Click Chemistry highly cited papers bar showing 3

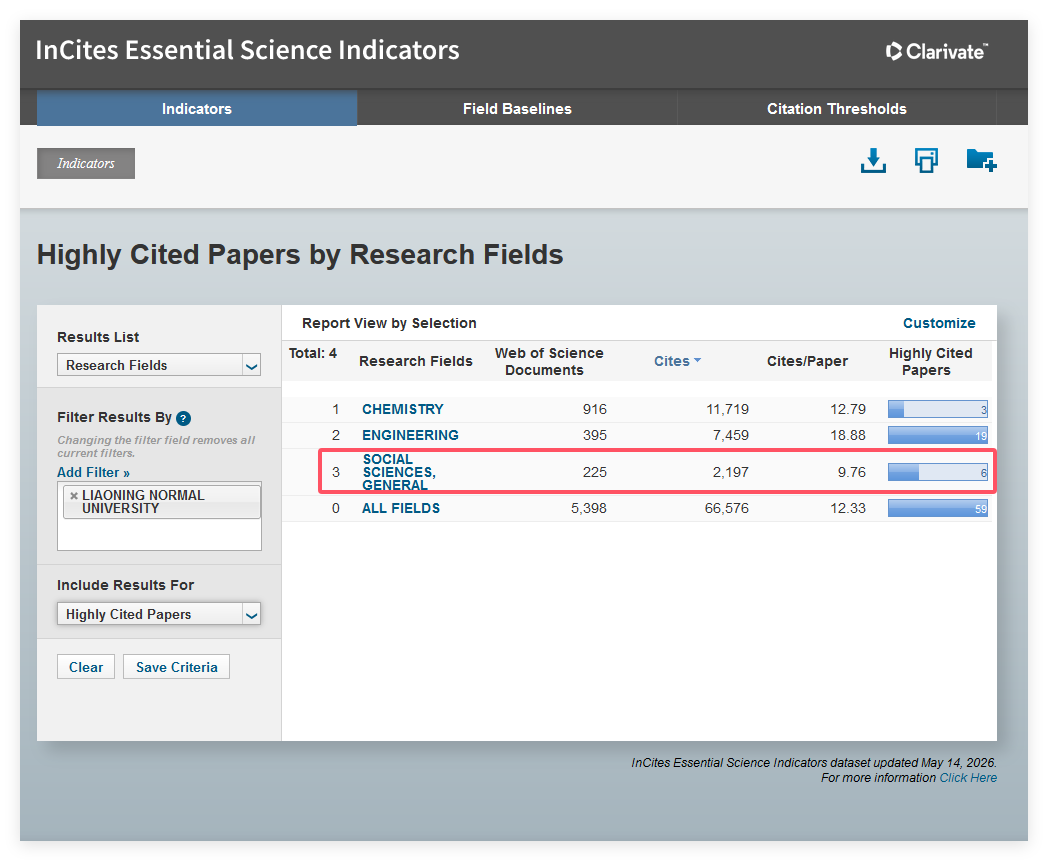[938, 409]
